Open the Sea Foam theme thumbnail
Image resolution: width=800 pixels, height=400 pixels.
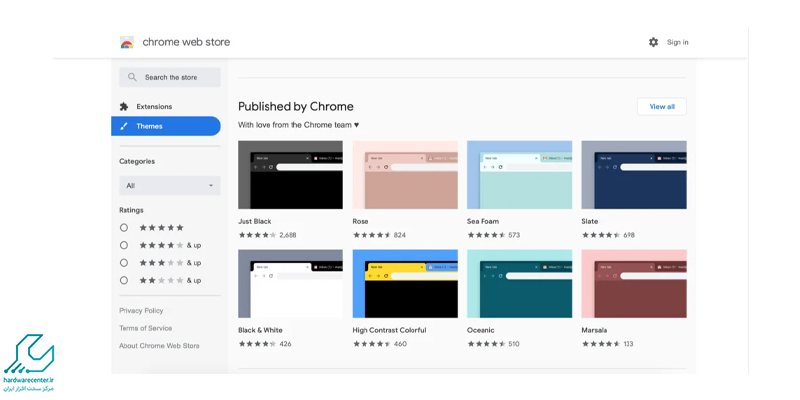(x=519, y=175)
